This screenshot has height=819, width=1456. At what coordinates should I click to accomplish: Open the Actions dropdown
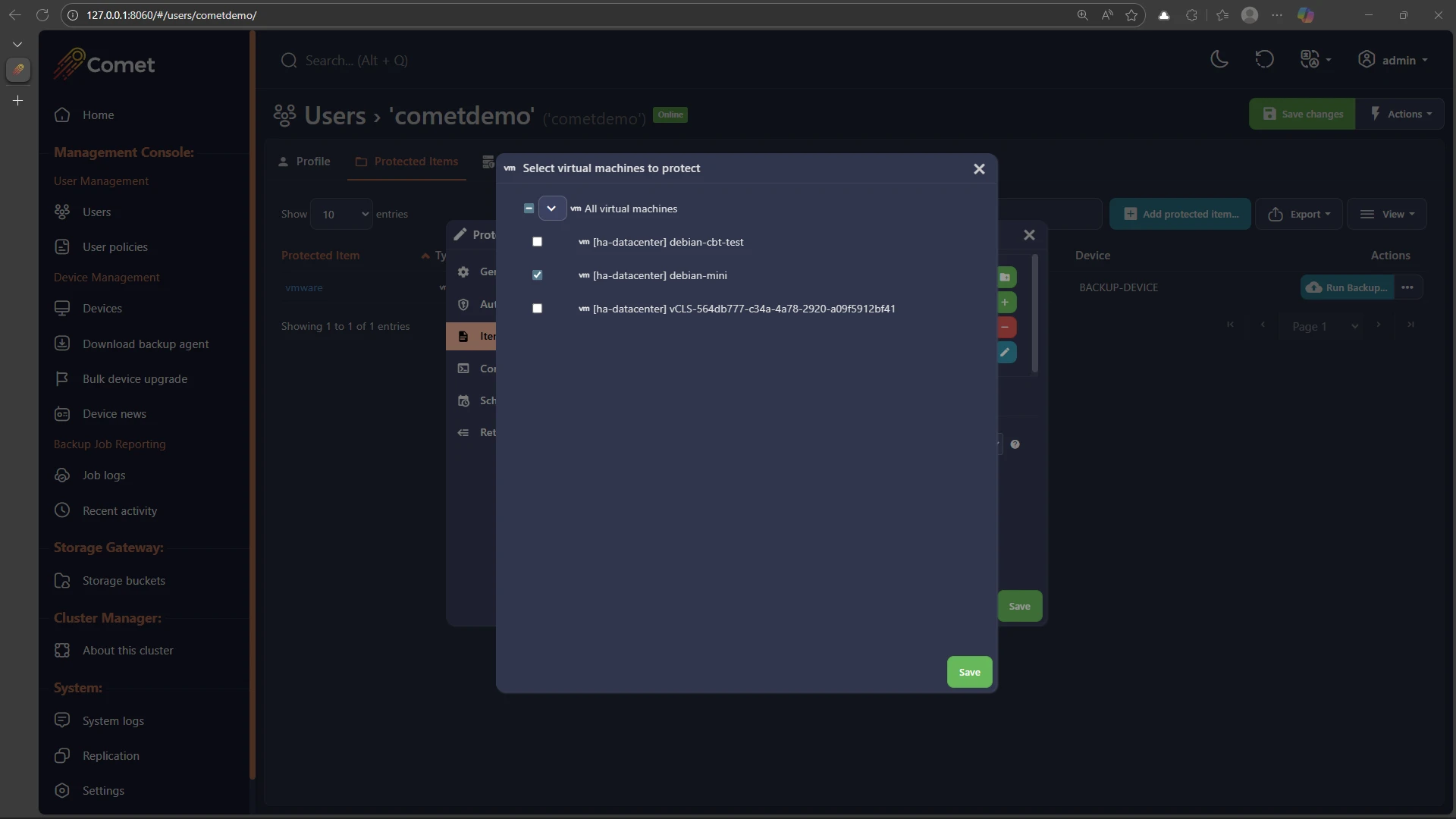coord(1401,114)
